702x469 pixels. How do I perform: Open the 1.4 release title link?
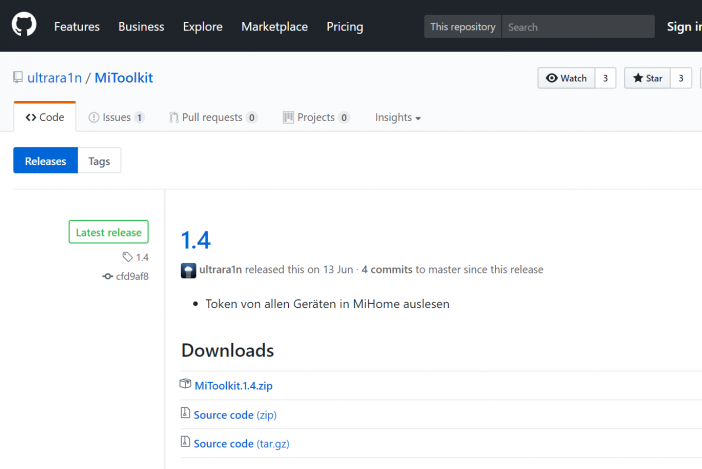[196, 240]
